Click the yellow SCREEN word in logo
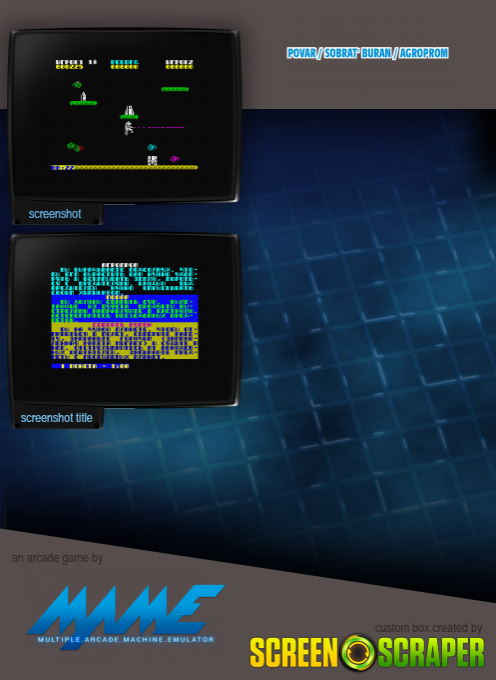The height and width of the screenshot is (680, 496). pyautogui.click(x=294, y=652)
